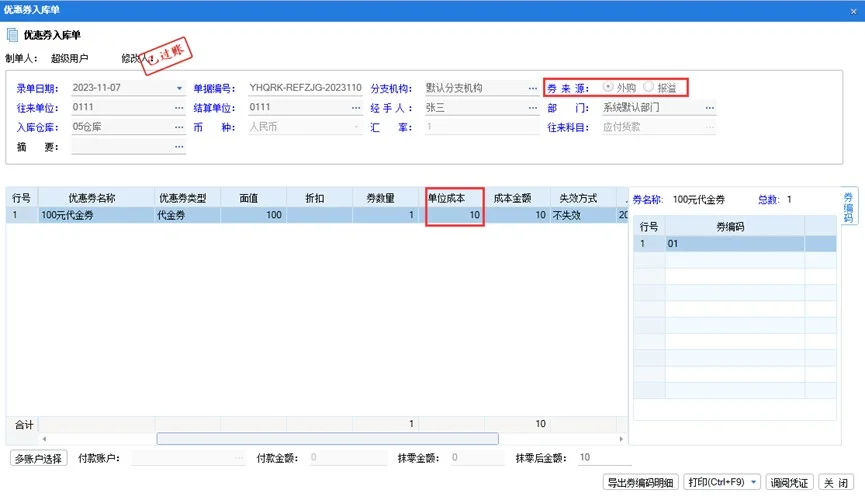Click the 多账户选择 button
The image size is (865, 500).
(39, 459)
